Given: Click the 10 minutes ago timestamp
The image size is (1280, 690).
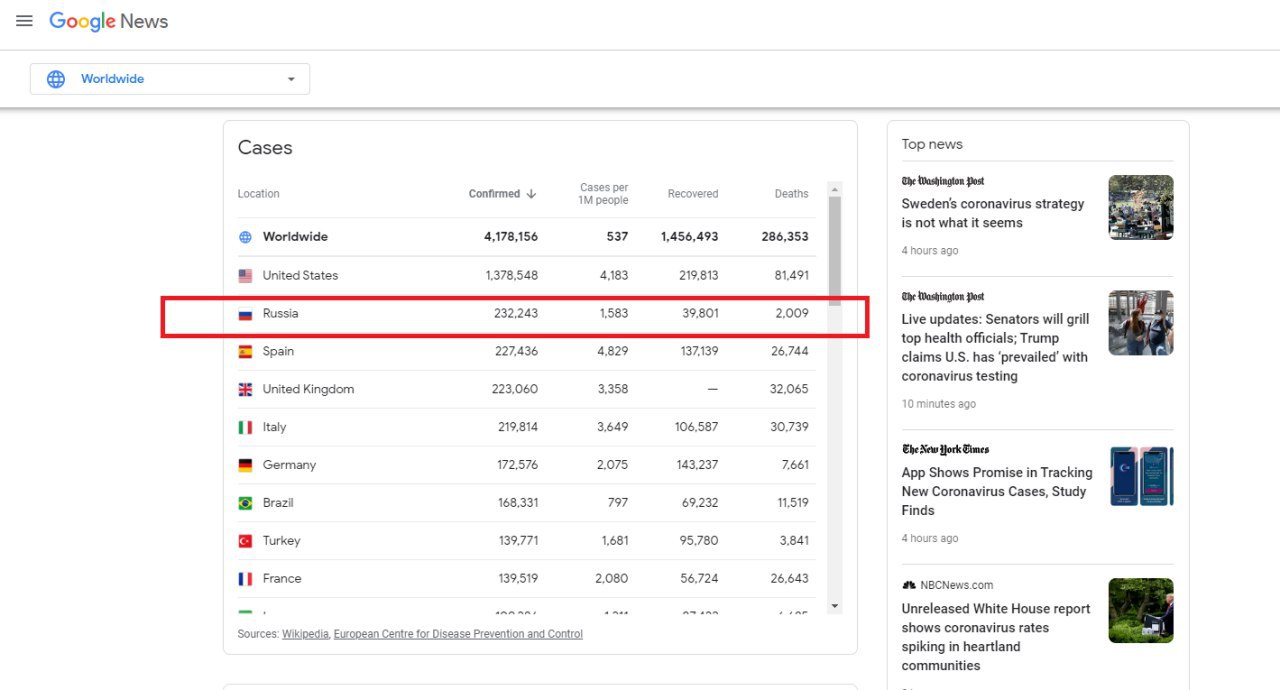Looking at the screenshot, I should [x=939, y=404].
